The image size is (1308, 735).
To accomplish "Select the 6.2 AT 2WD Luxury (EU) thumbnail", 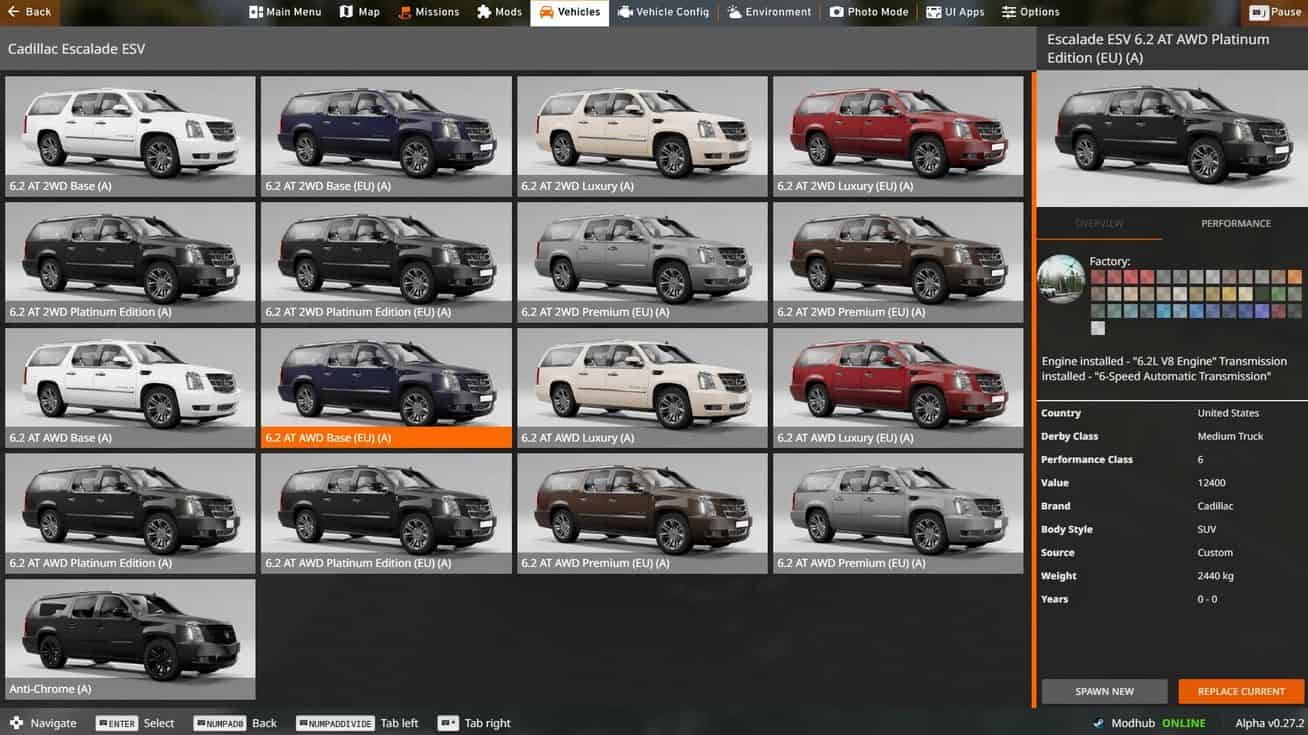I will pyautogui.click(x=898, y=136).
